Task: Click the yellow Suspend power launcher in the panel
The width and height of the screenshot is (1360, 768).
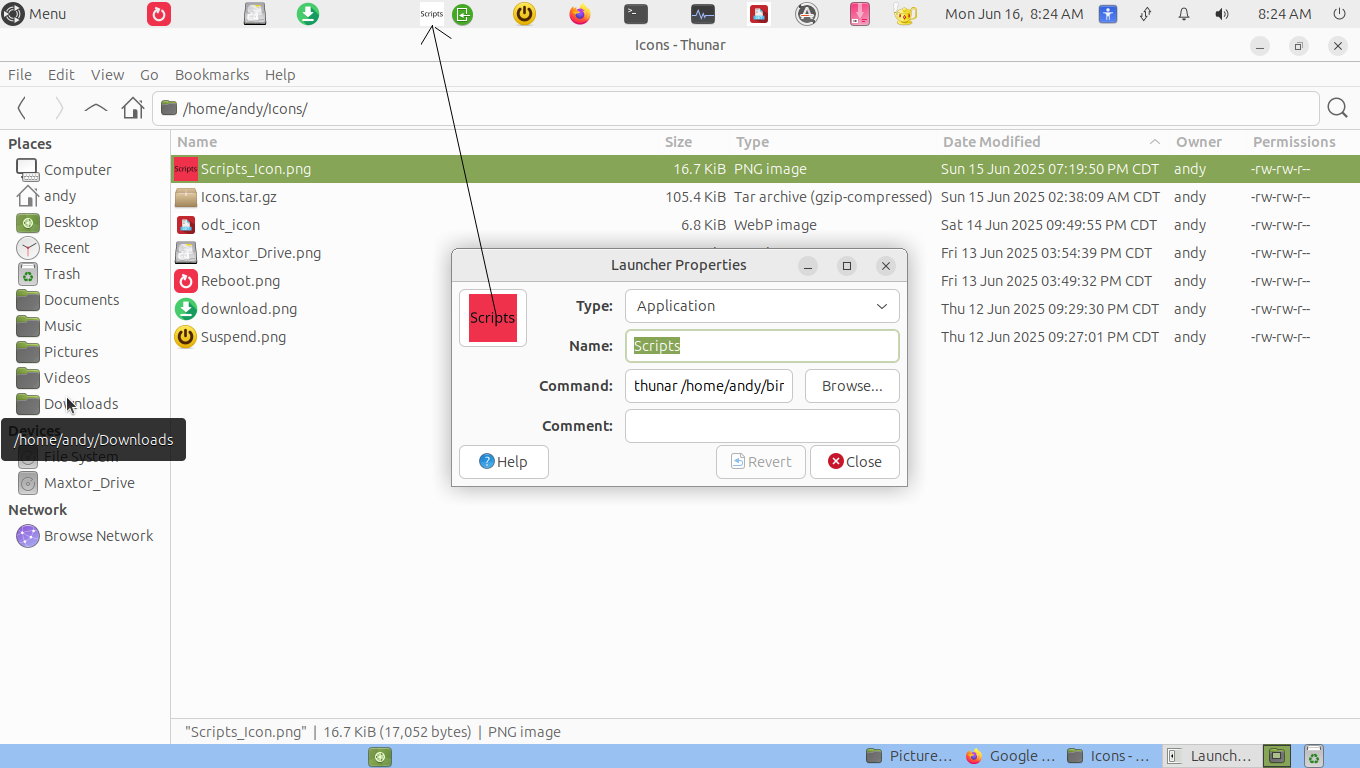Action: pyautogui.click(x=524, y=14)
